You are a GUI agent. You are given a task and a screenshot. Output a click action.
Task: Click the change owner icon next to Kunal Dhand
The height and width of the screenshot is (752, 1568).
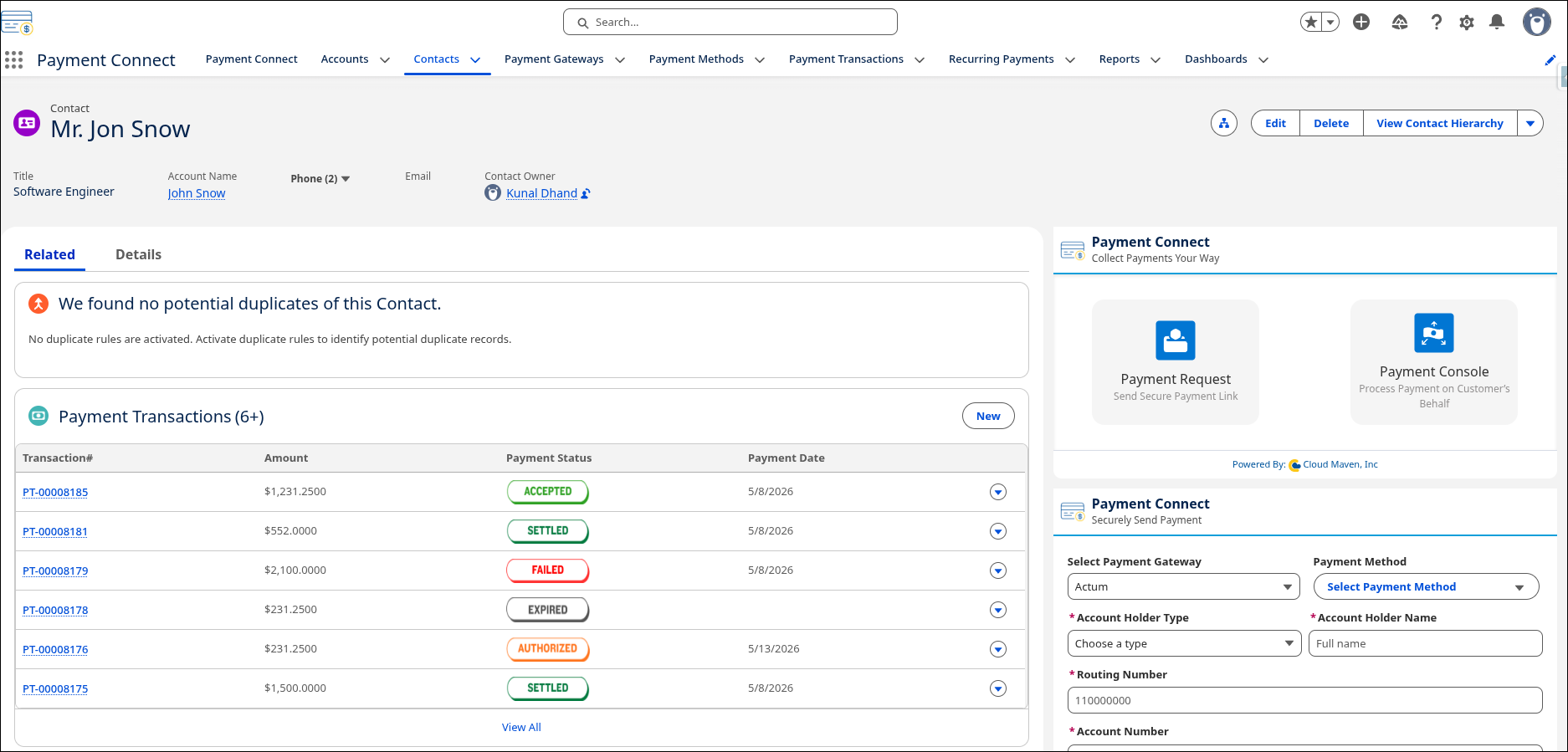click(x=586, y=194)
